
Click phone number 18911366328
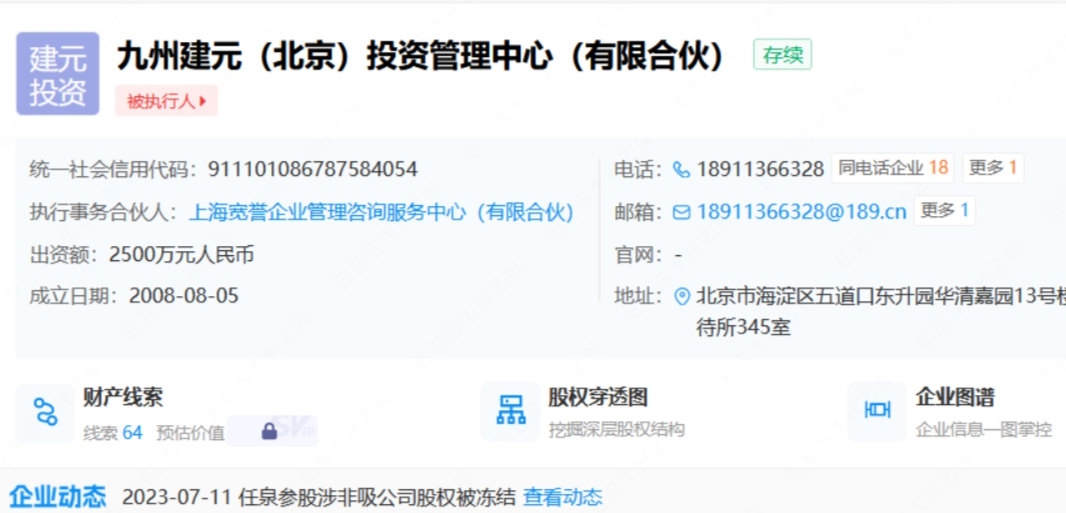(x=760, y=169)
